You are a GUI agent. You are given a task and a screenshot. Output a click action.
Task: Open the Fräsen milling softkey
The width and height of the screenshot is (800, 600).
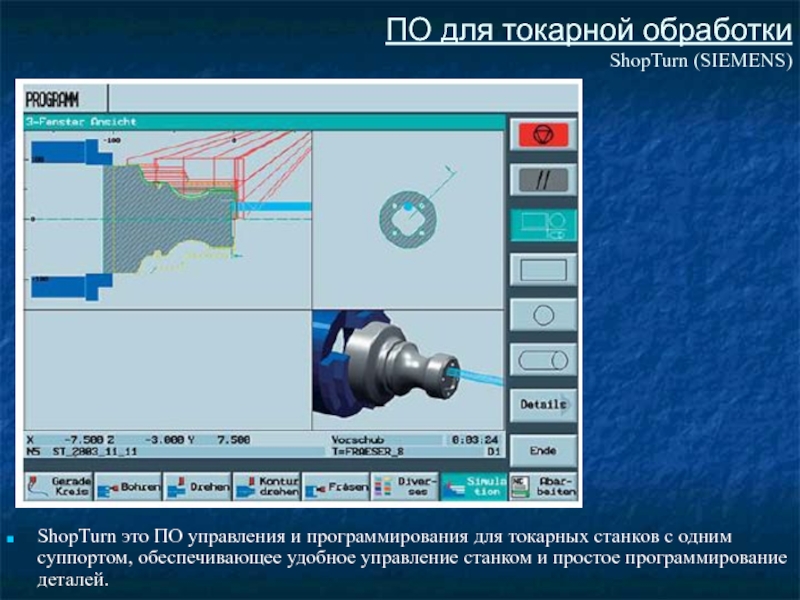[336, 486]
